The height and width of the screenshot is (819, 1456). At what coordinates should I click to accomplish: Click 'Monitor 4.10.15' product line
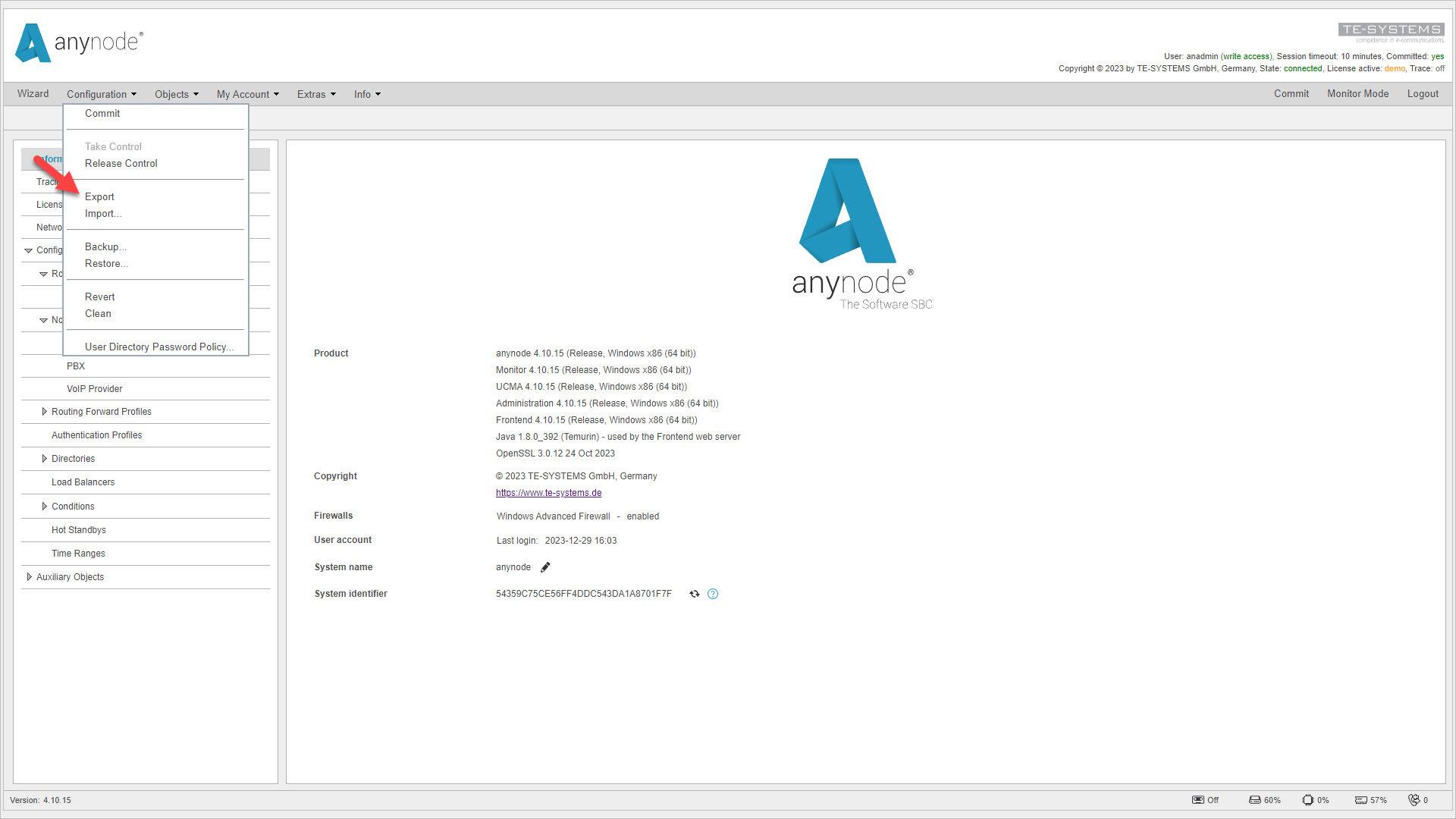pyautogui.click(x=594, y=370)
